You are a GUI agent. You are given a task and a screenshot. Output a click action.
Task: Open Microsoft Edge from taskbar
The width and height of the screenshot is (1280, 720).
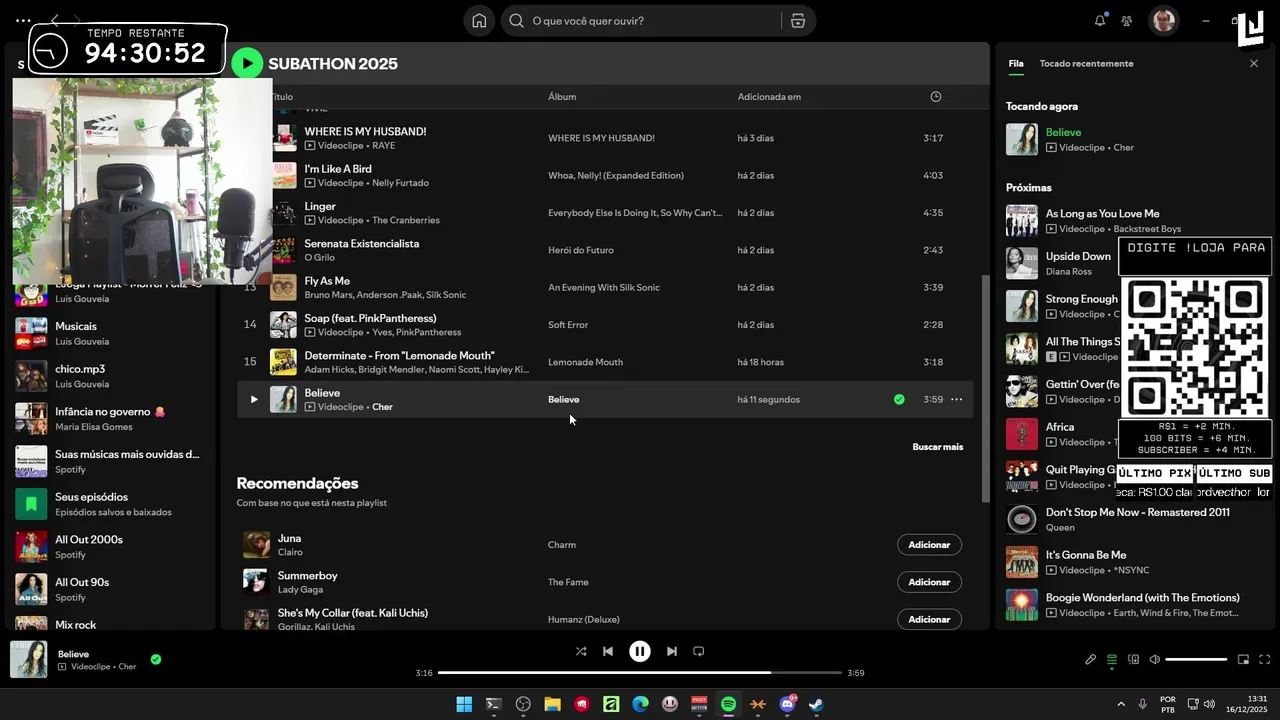pos(640,704)
